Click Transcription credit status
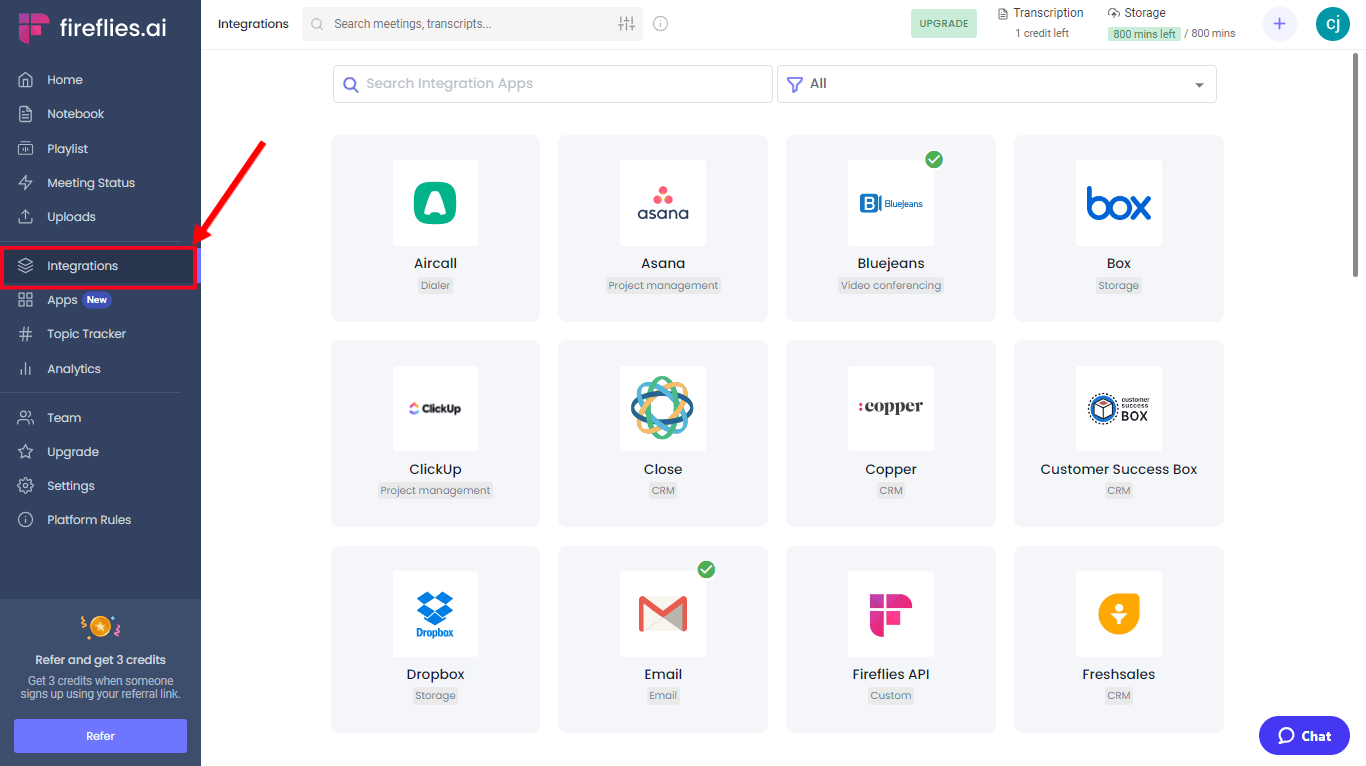The width and height of the screenshot is (1366, 766). [1041, 23]
